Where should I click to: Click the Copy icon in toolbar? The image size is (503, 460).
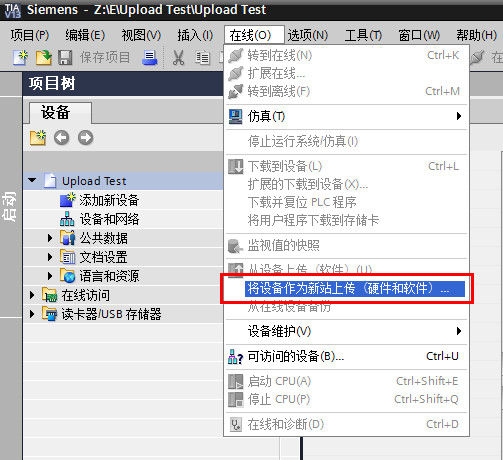(x=202, y=58)
